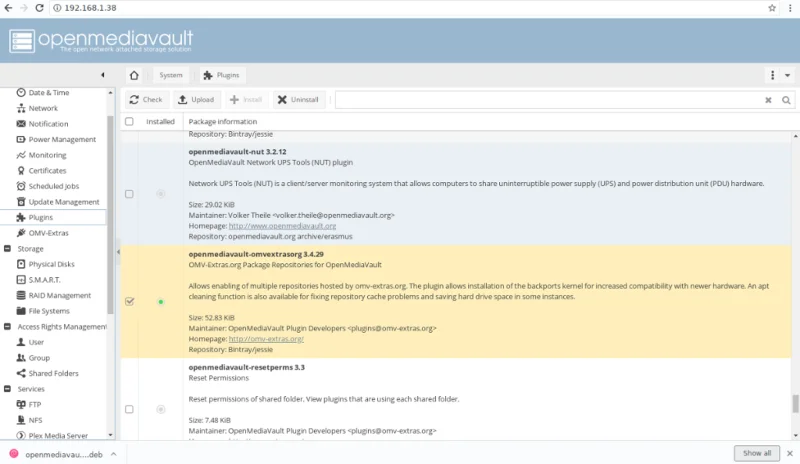Open openmediavault.org homepage link
The image size is (800, 464).
tap(282, 226)
